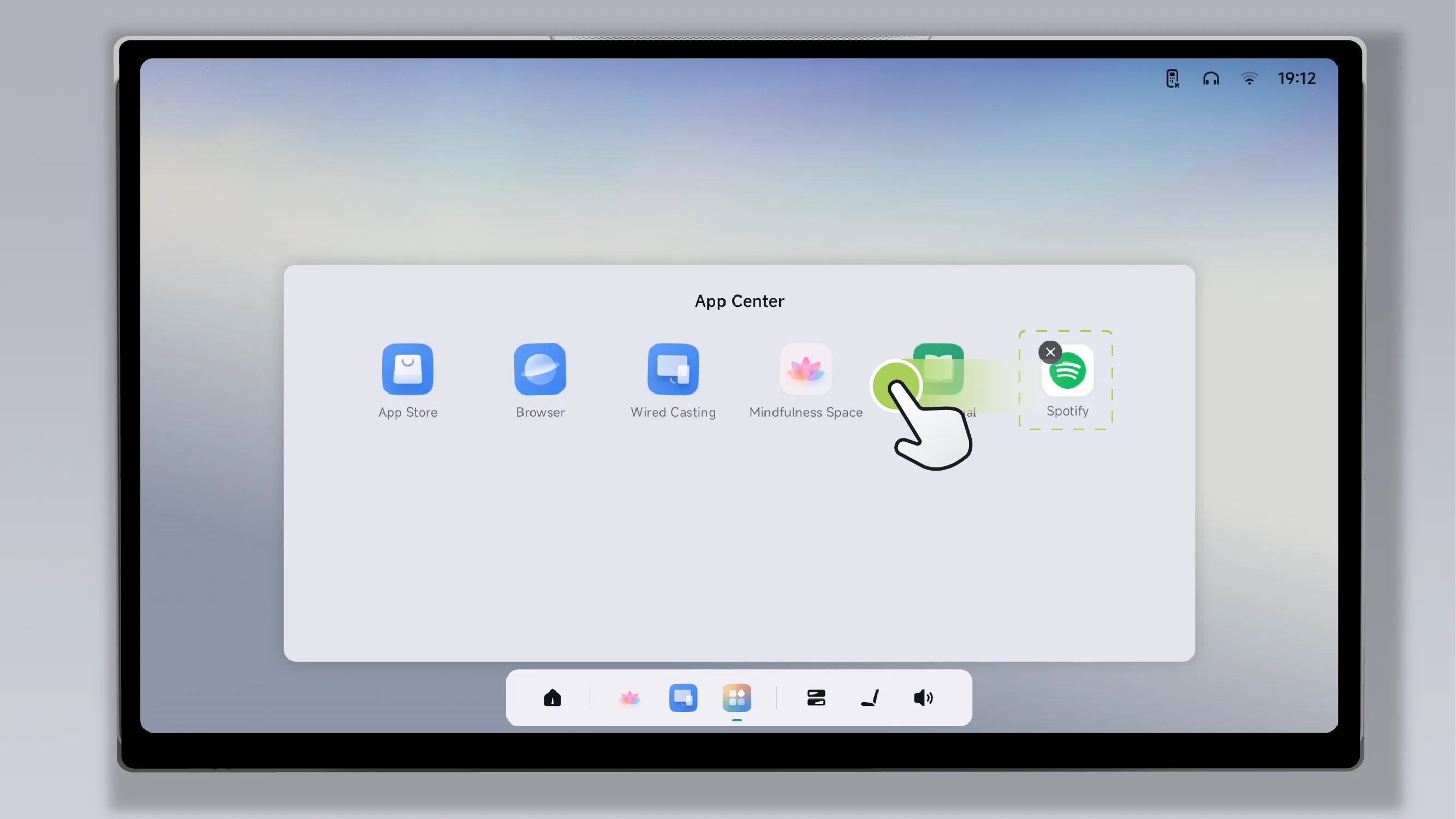Open the lotus Mindfulness icon in the dock
Screen dimensions: 1456x819
click(629, 698)
